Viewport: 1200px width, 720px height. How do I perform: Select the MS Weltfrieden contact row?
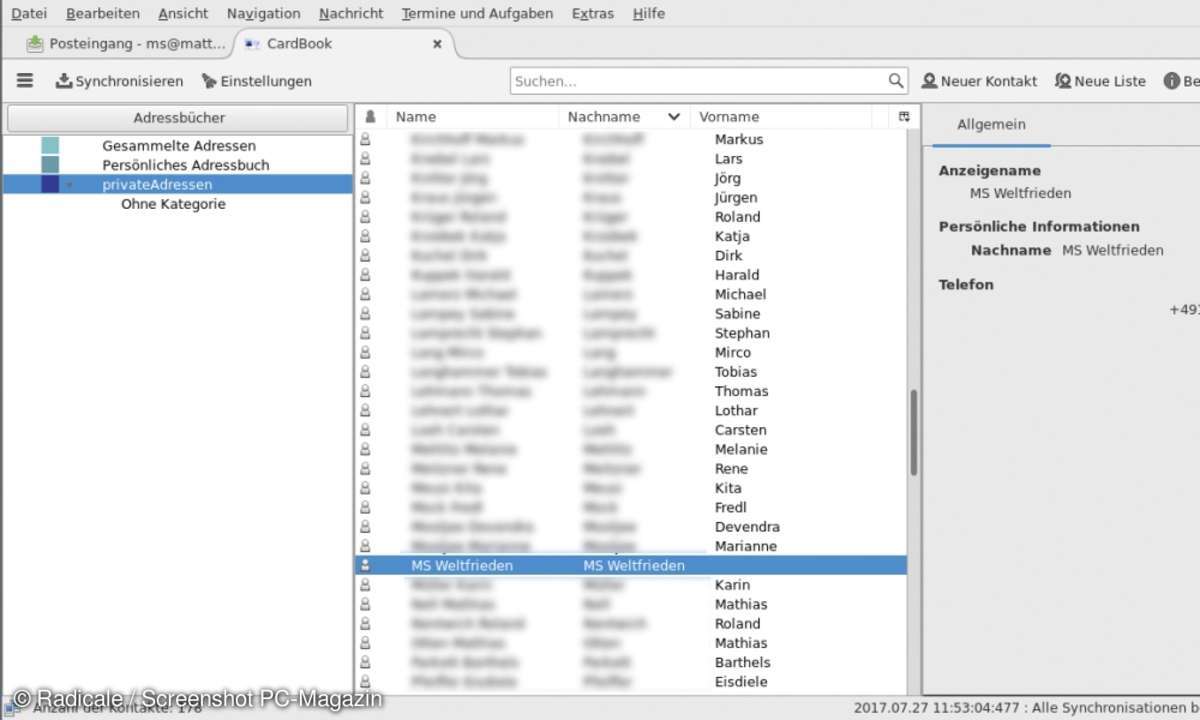click(631, 565)
